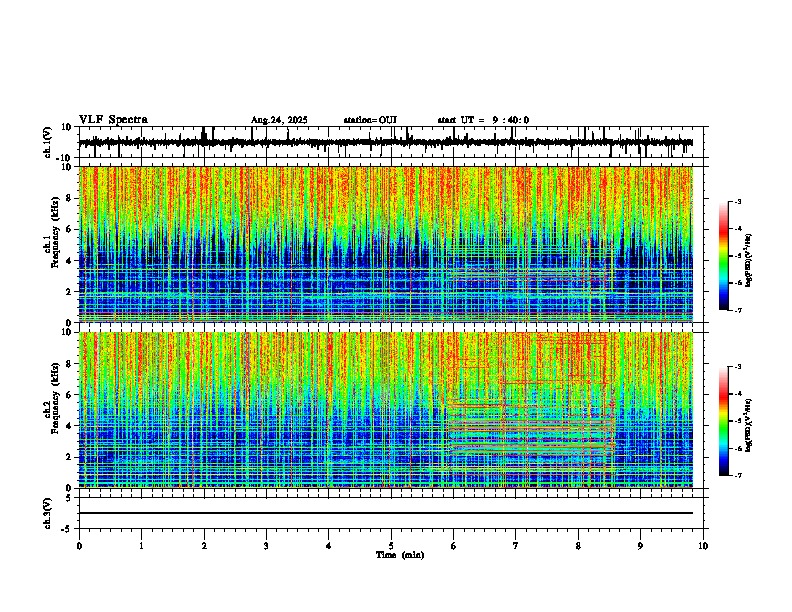Click the "2" kHz tick of ch.2 frequency axis
This screenshot has width=792, height=612.
(x=70, y=457)
